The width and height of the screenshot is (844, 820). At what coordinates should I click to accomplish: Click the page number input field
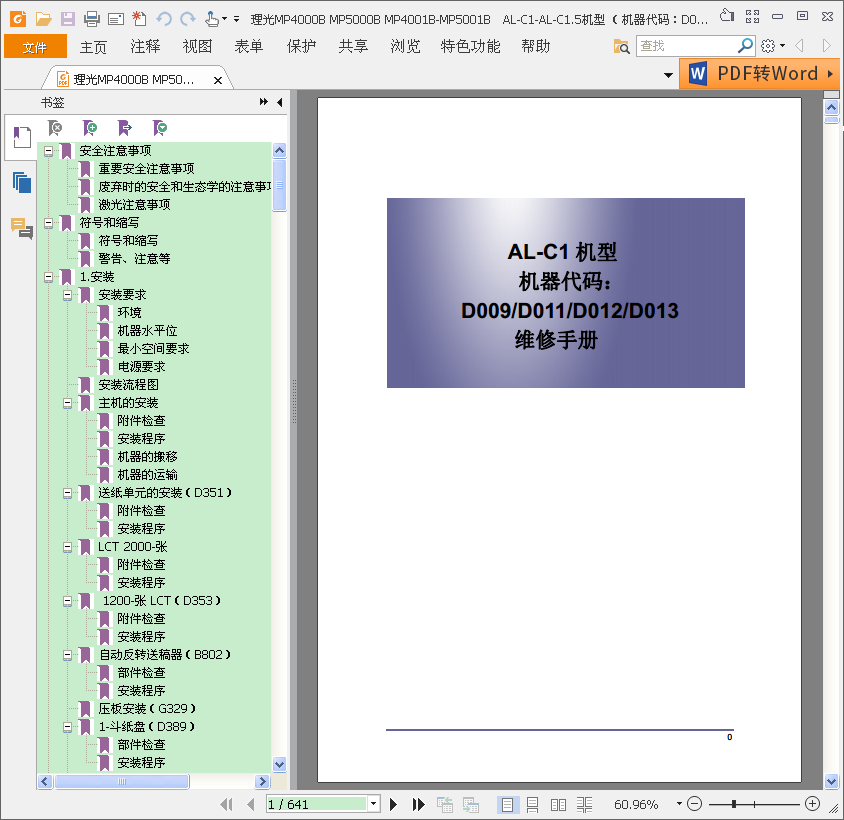pyautogui.click(x=317, y=804)
